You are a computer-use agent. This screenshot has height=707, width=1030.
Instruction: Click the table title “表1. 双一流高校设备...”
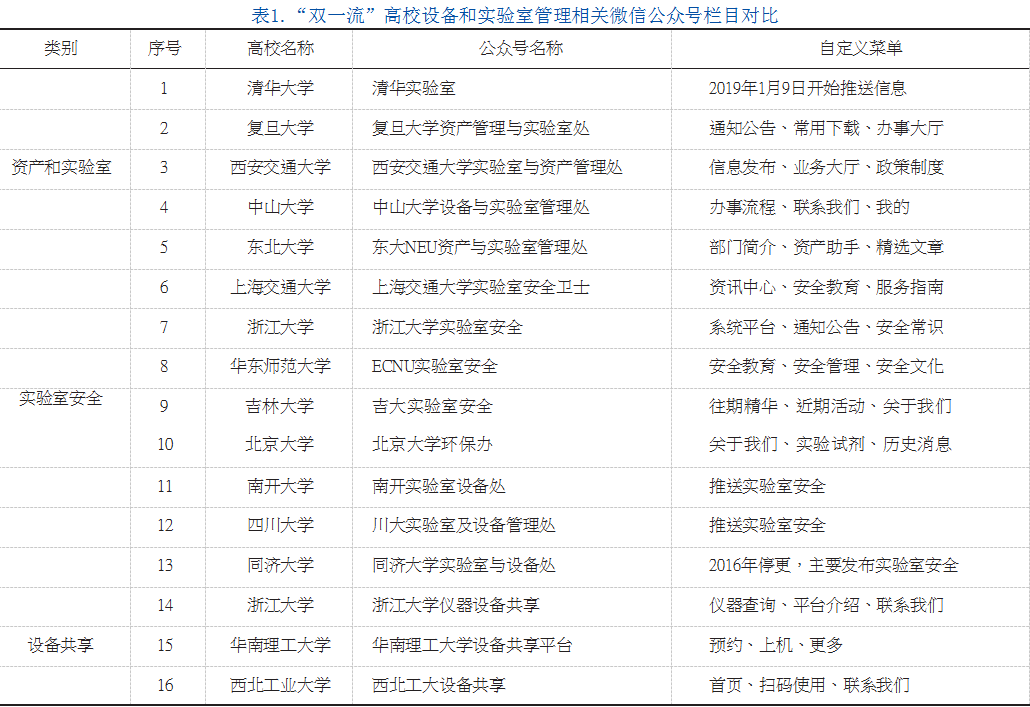515,14
